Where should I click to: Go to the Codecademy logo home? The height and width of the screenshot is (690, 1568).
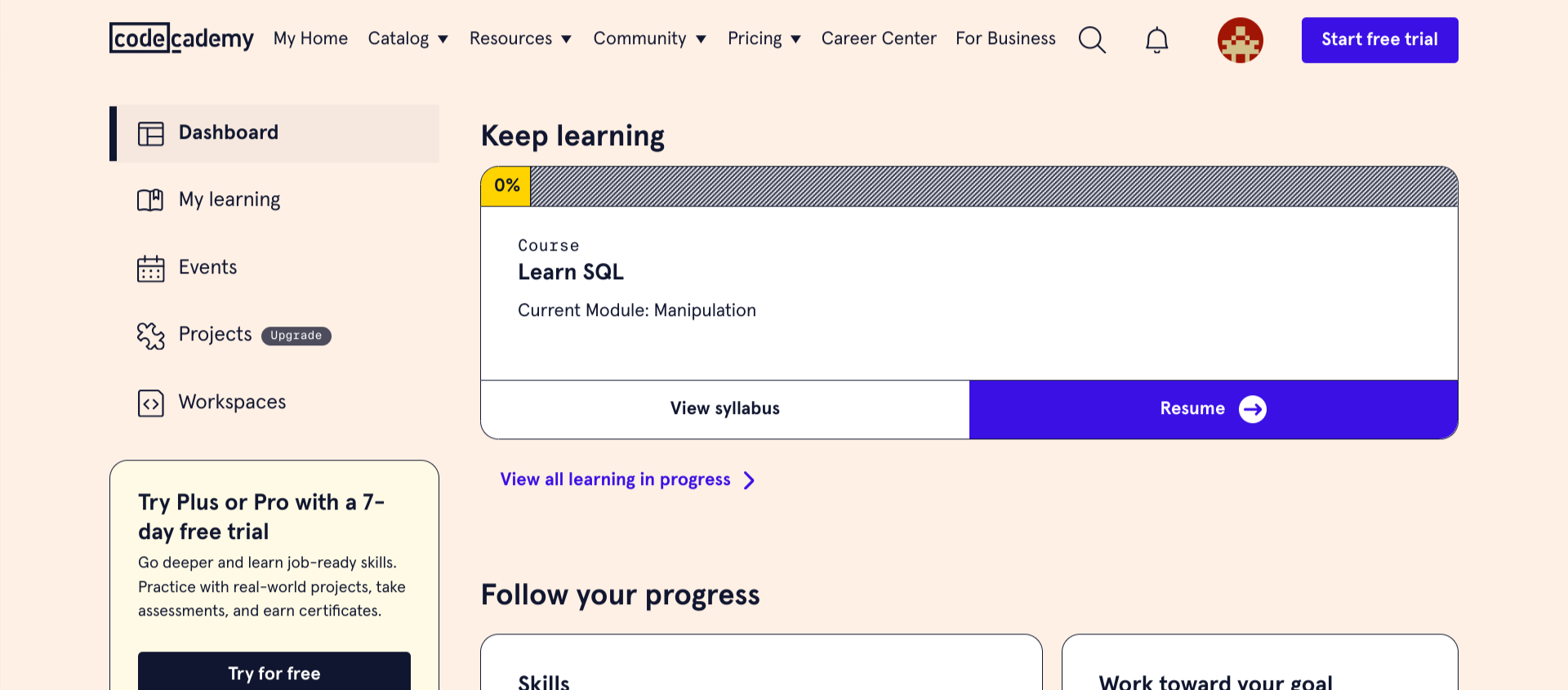(x=181, y=38)
